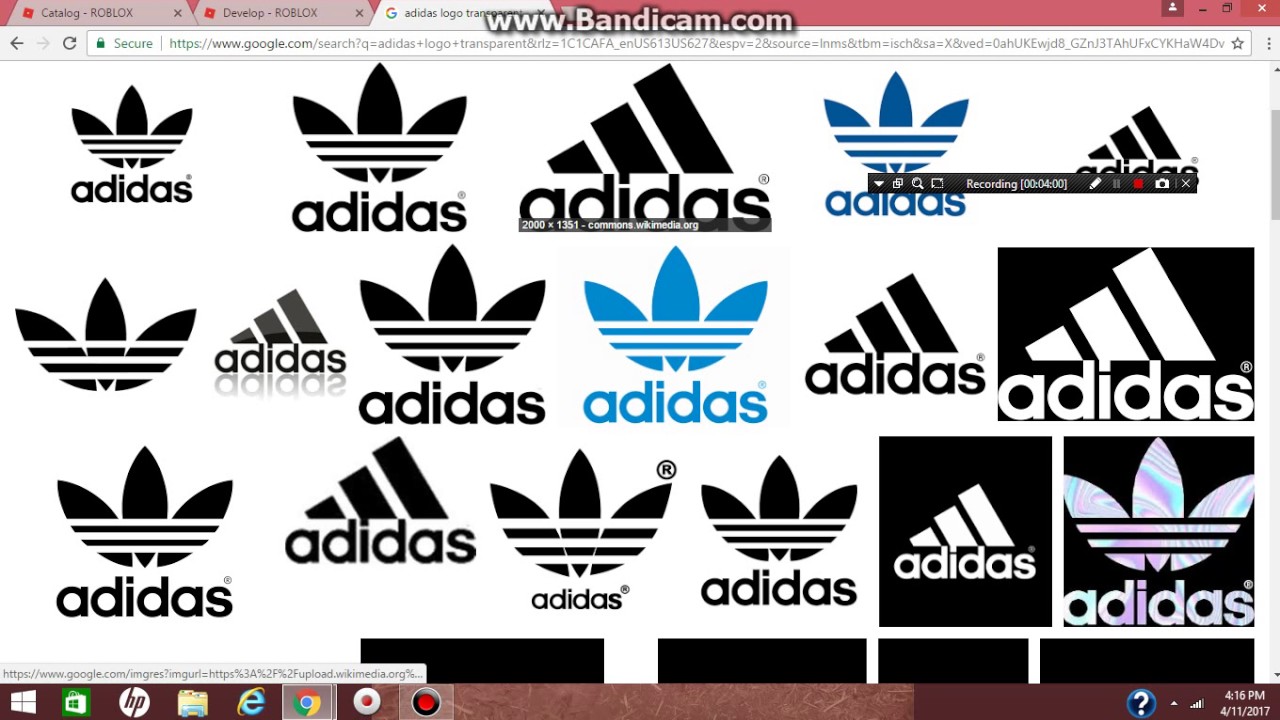Open the Chrome profile icon at top
This screenshot has height=720, width=1280.
[1172, 8]
